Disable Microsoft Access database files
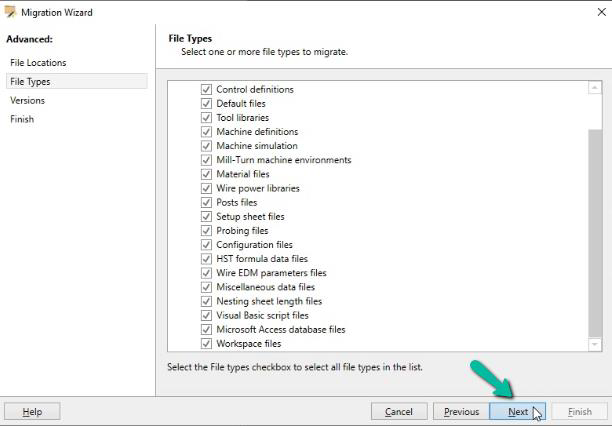The image size is (612, 426). 206,330
